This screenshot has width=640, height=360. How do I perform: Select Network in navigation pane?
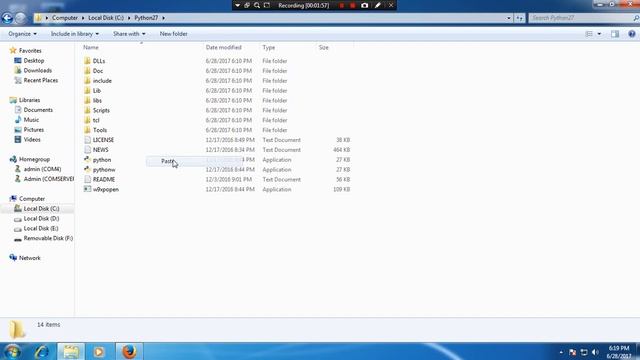pos(29,258)
